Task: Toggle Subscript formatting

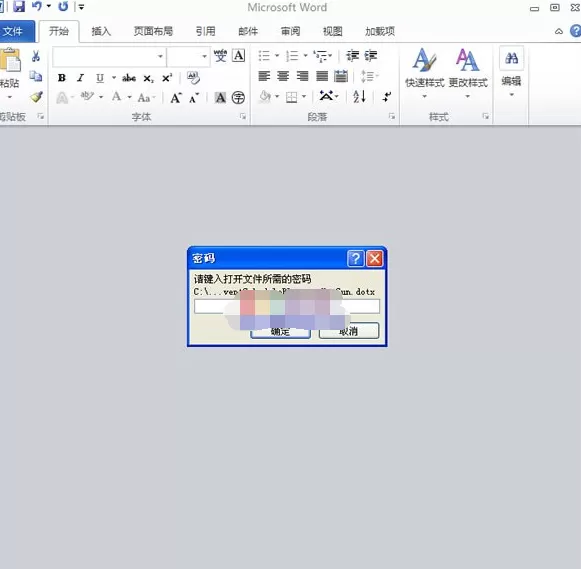Action: 148,78
